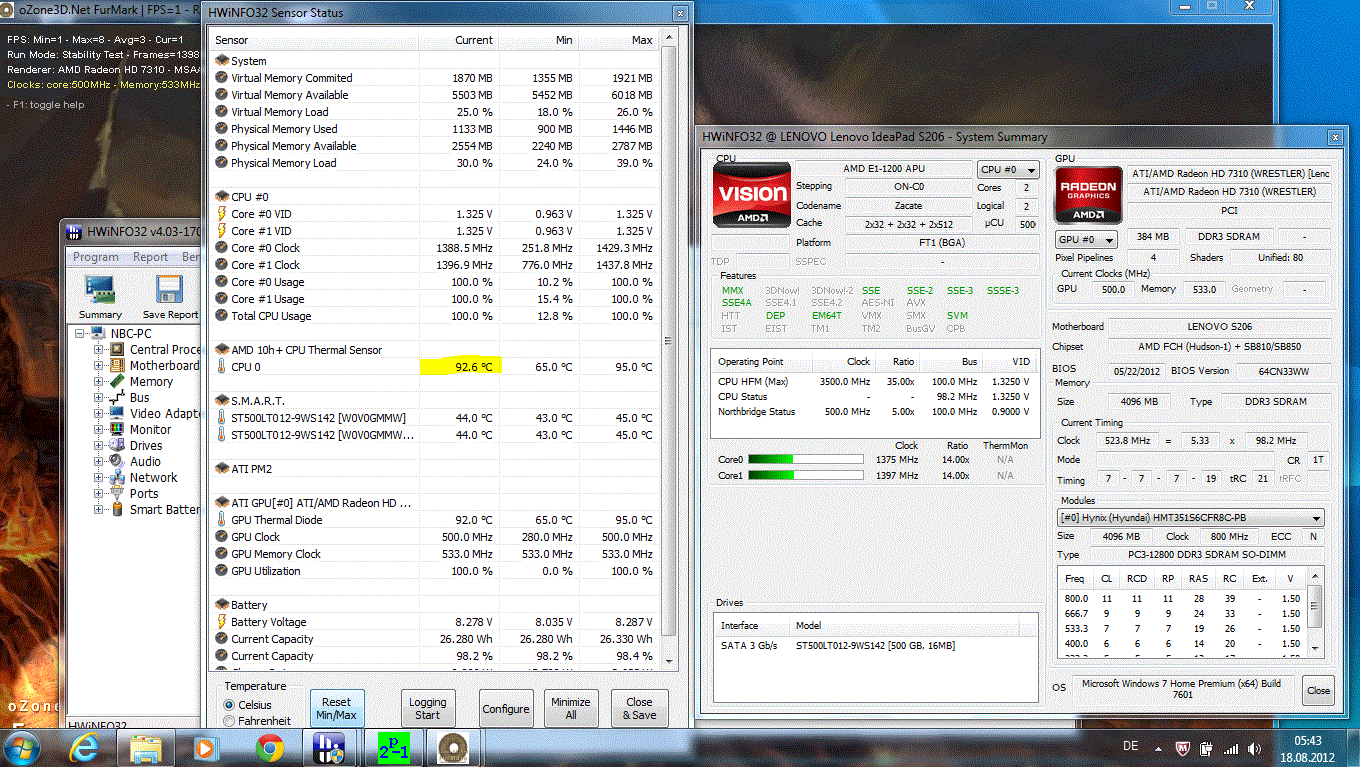1360x767 pixels.
Task: Select the Fahrenheit temperature radio button
Action: click(230, 721)
